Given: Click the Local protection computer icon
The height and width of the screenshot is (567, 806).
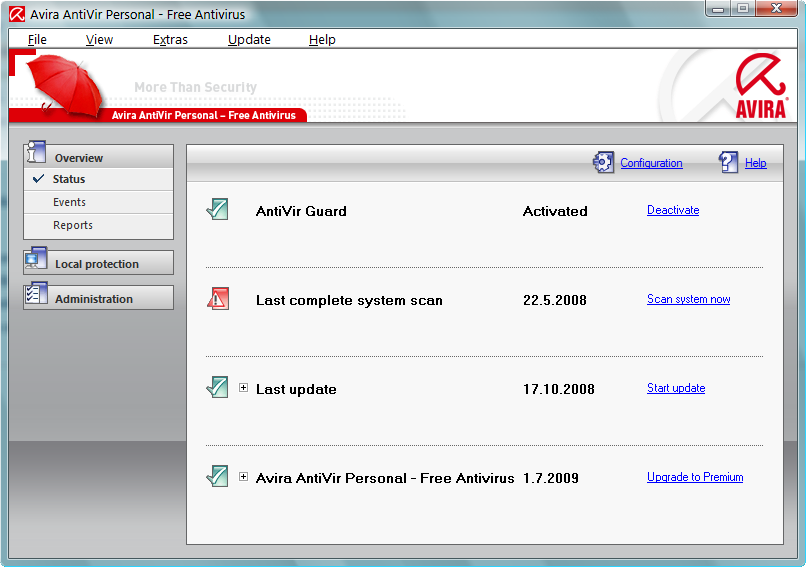Looking at the screenshot, I should pyautogui.click(x=36, y=259).
